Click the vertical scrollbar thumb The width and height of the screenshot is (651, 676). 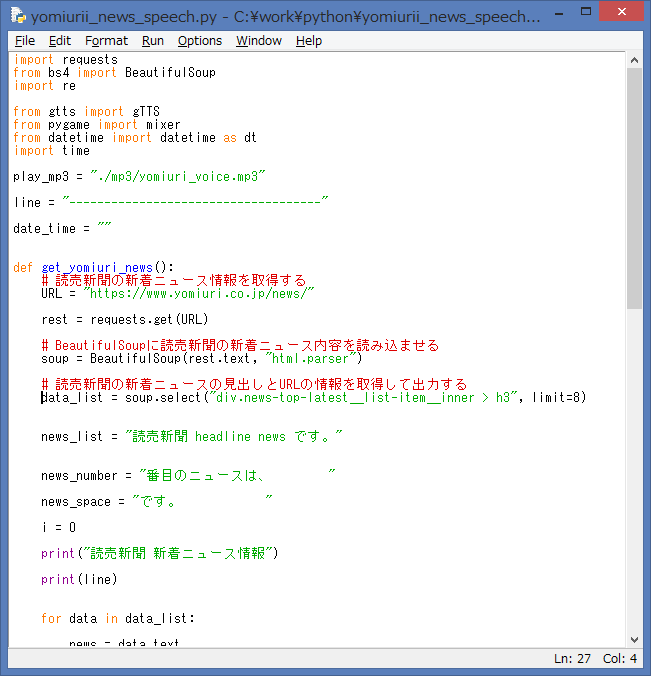(x=634, y=188)
